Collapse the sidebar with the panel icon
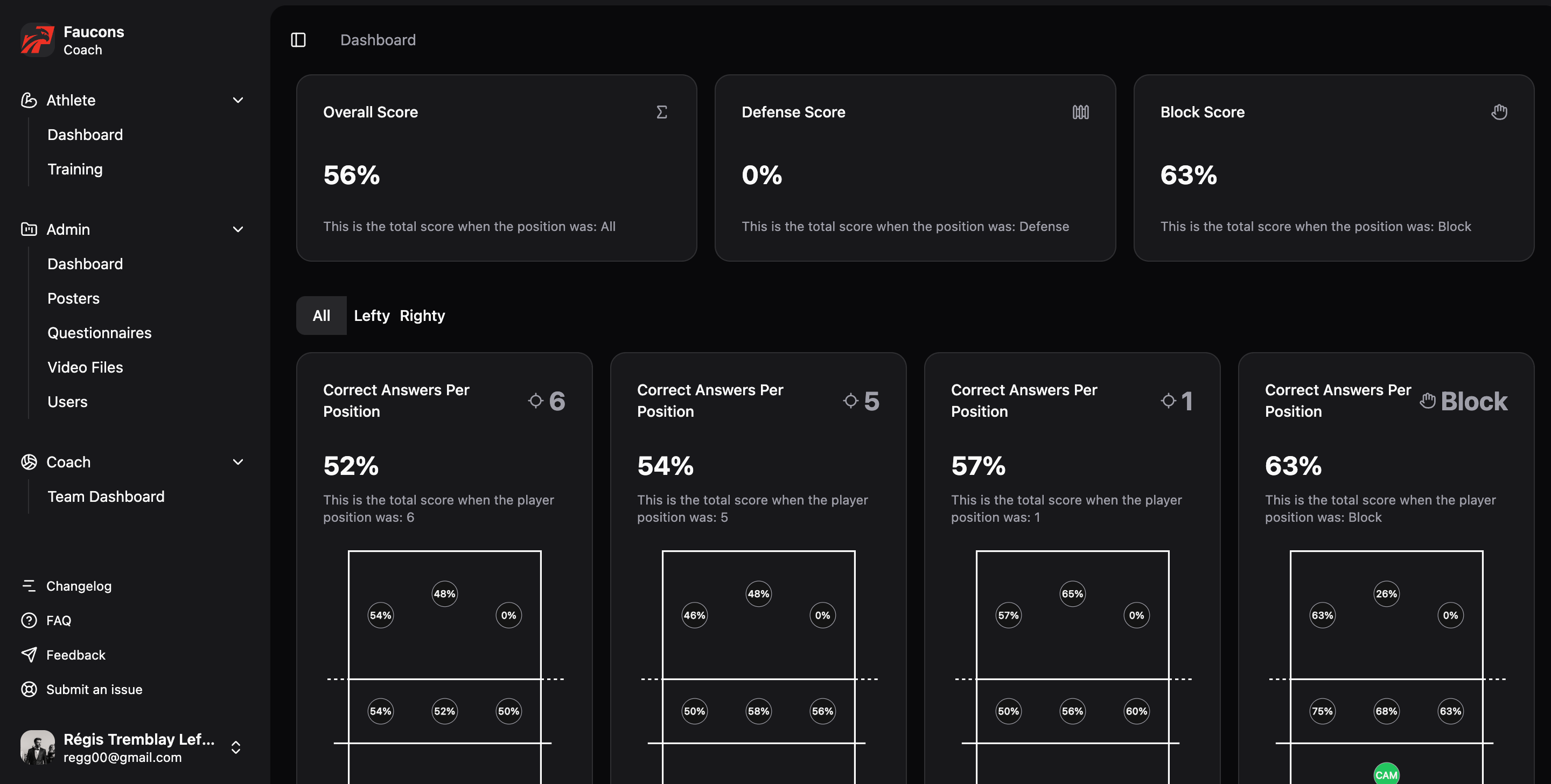The height and width of the screenshot is (784, 1551). (x=299, y=39)
